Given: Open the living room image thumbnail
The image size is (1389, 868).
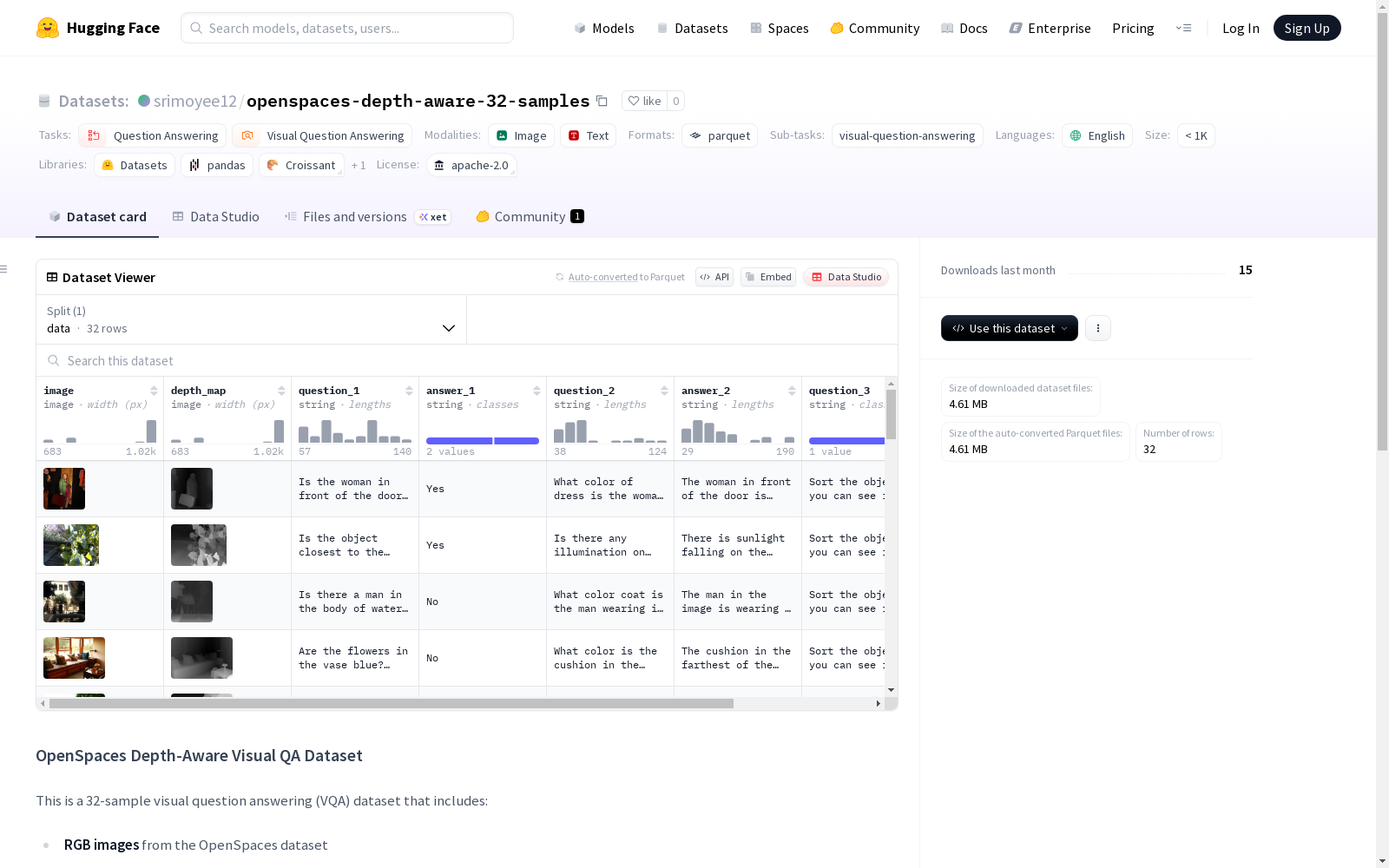Looking at the screenshot, I should 74,658.
